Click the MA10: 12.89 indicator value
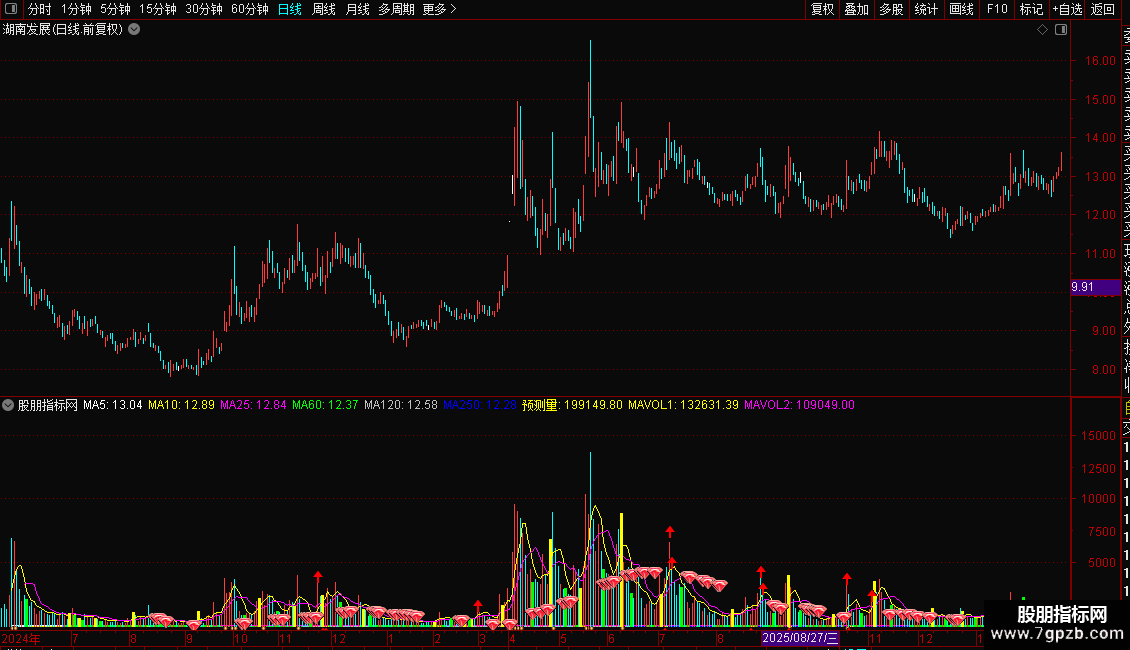Screen dimensions: 1130x650 pos(182,405)
